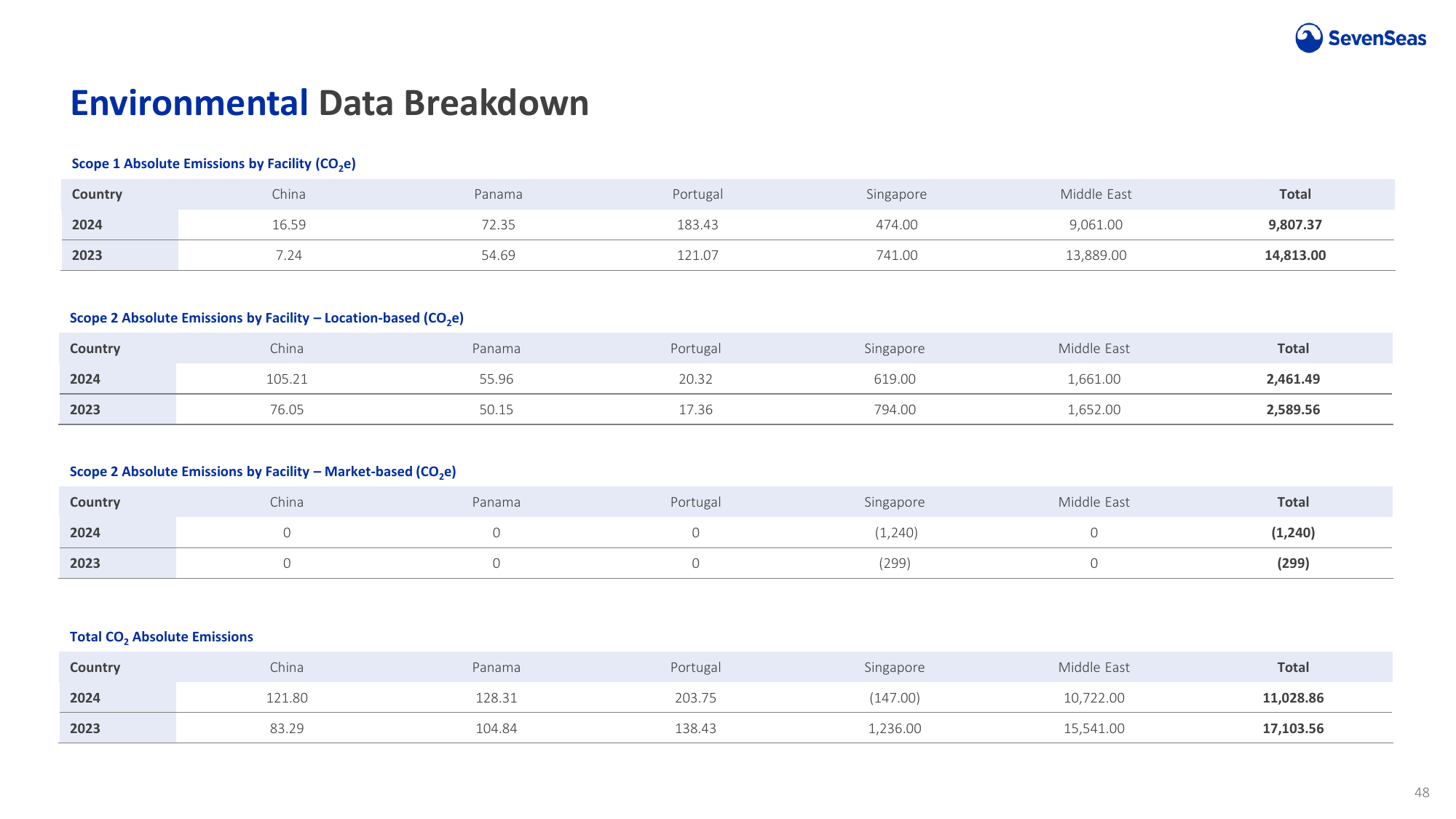Click the 2,461.49 total value
Image resolution: width=1456 pixels, height=819 pixels.
click(x=1293, y=379)
